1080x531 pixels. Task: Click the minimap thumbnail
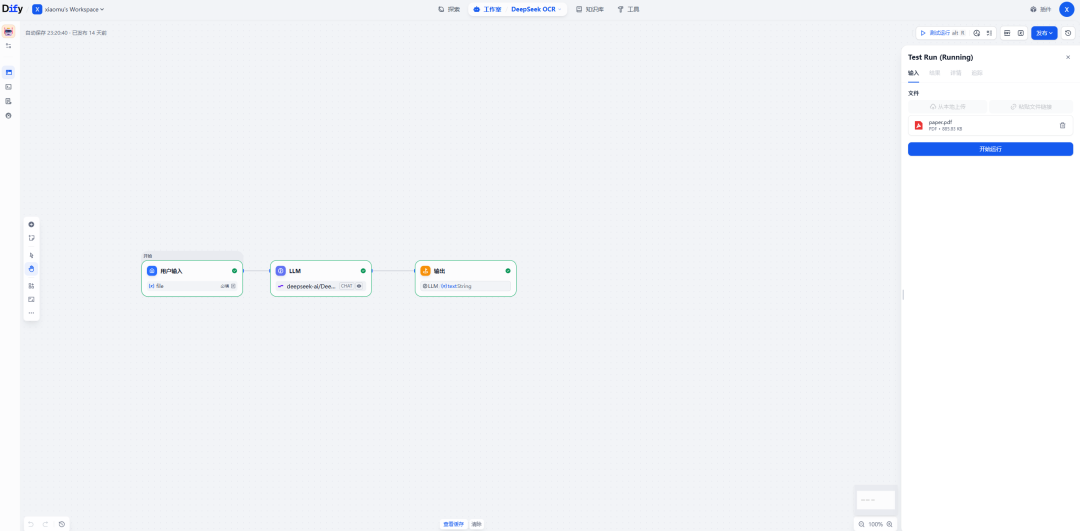(875, 500)
